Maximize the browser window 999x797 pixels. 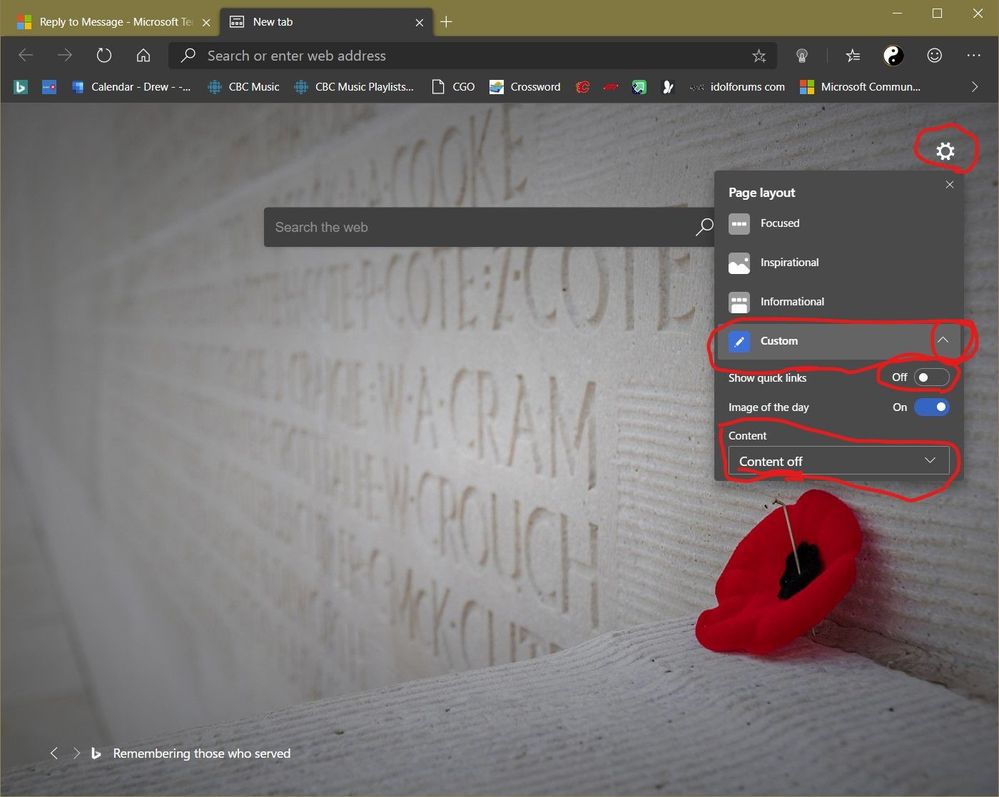pos(937,13)
